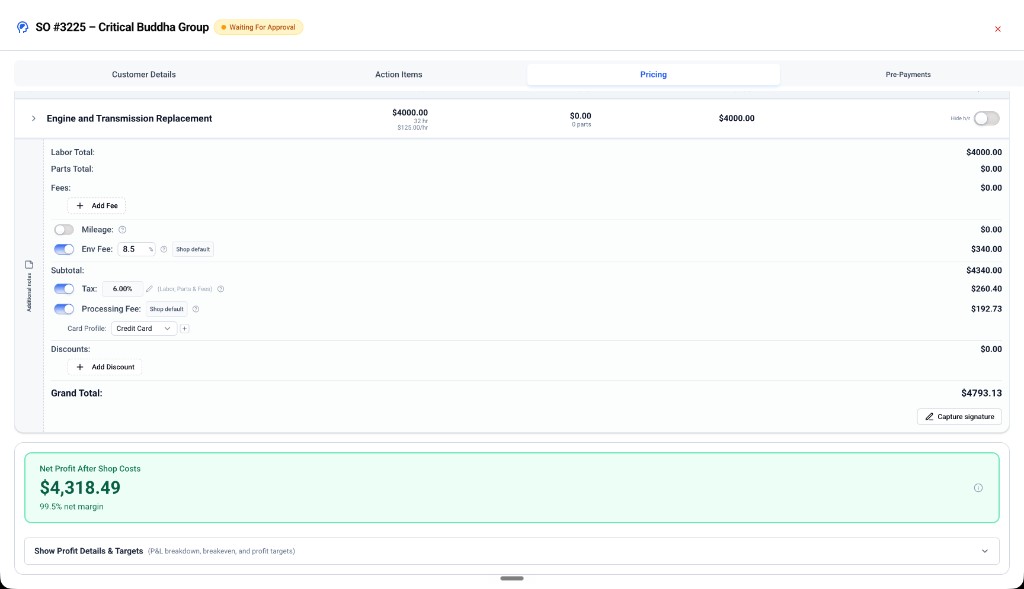The height and width of the screenshot is (589, 1024).
Task: Turn off the Tax toggle
Action: coord(64,289)
